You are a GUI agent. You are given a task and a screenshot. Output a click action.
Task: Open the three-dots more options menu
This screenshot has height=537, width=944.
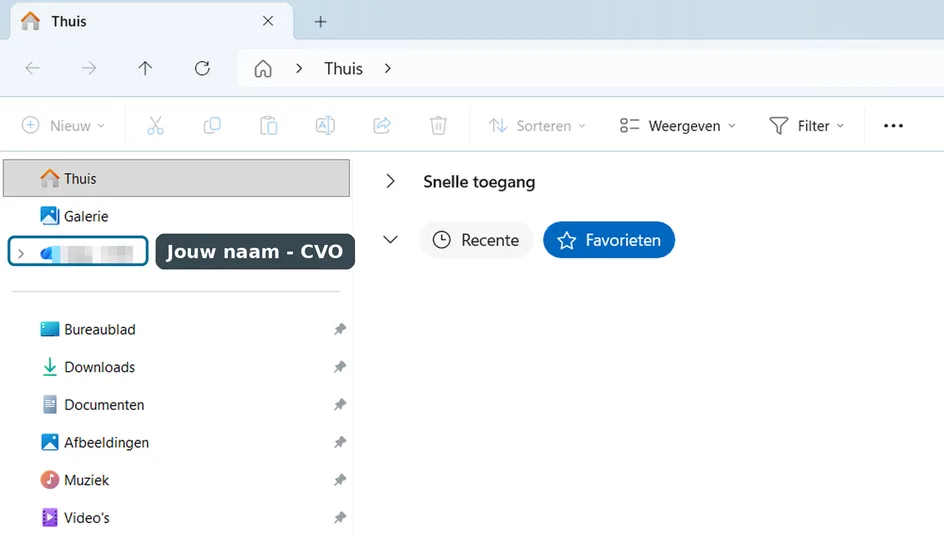[x=893, y=125]
